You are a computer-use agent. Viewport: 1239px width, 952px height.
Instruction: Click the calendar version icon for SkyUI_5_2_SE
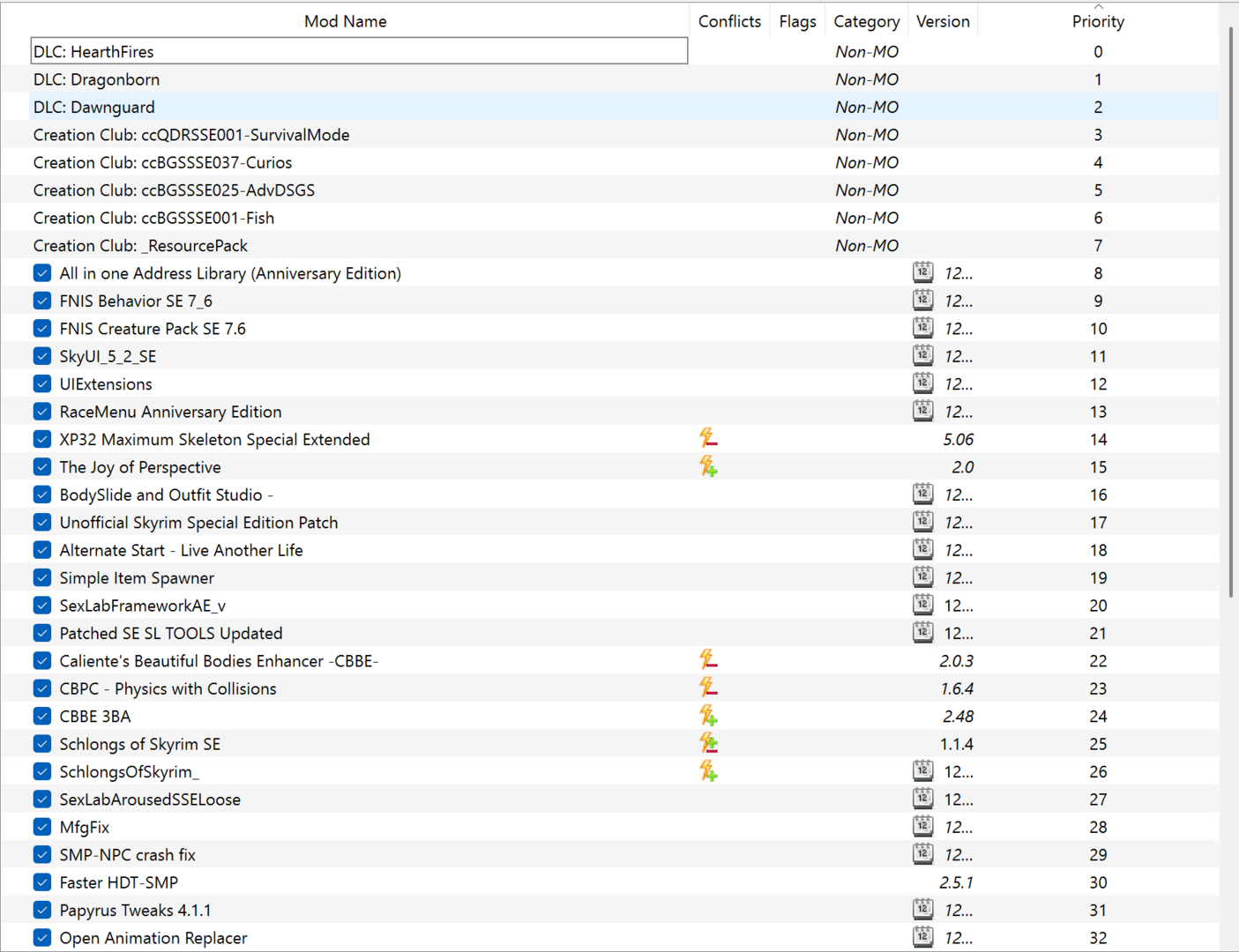pyautogui.click(x=922, y=355)
